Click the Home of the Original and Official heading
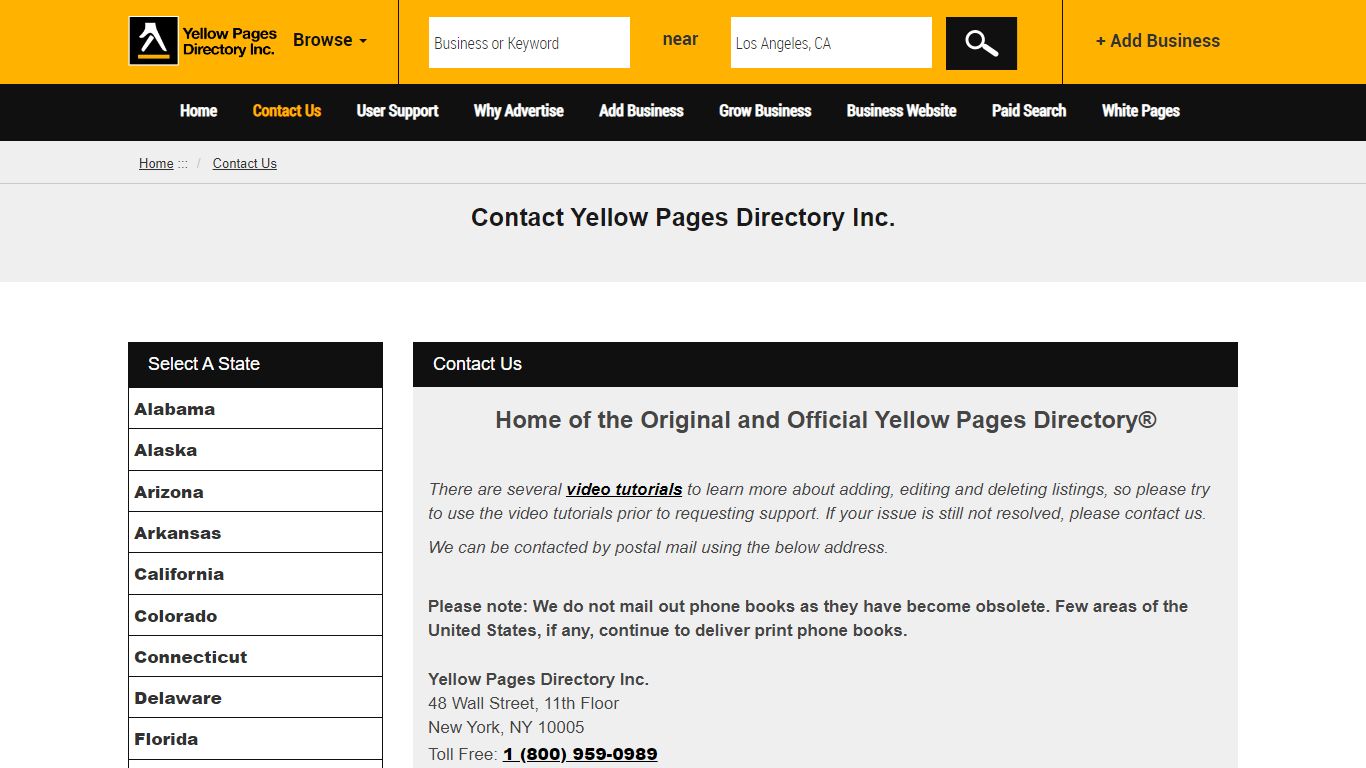The image size is (1366, 768). pos(826,420)
